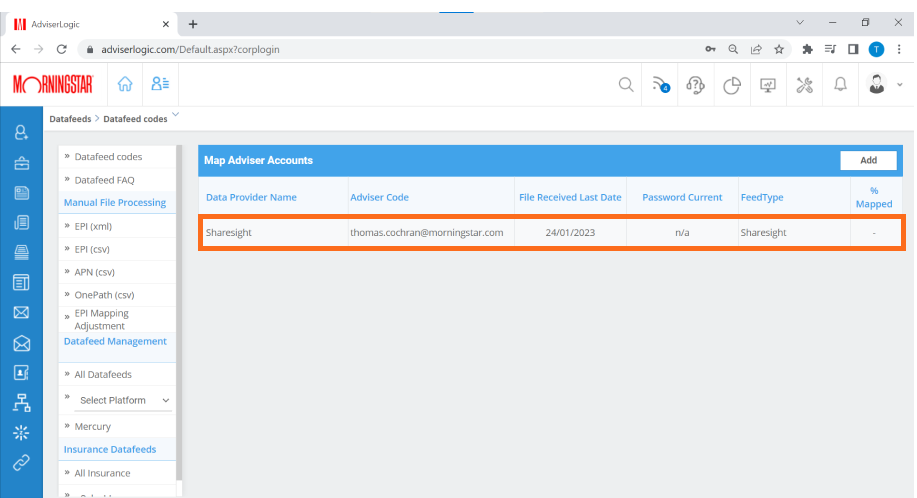Click the hierarchy org chart icon in sidebar
Viewport: 917px width, 498px height.
(x=22, y=403)
